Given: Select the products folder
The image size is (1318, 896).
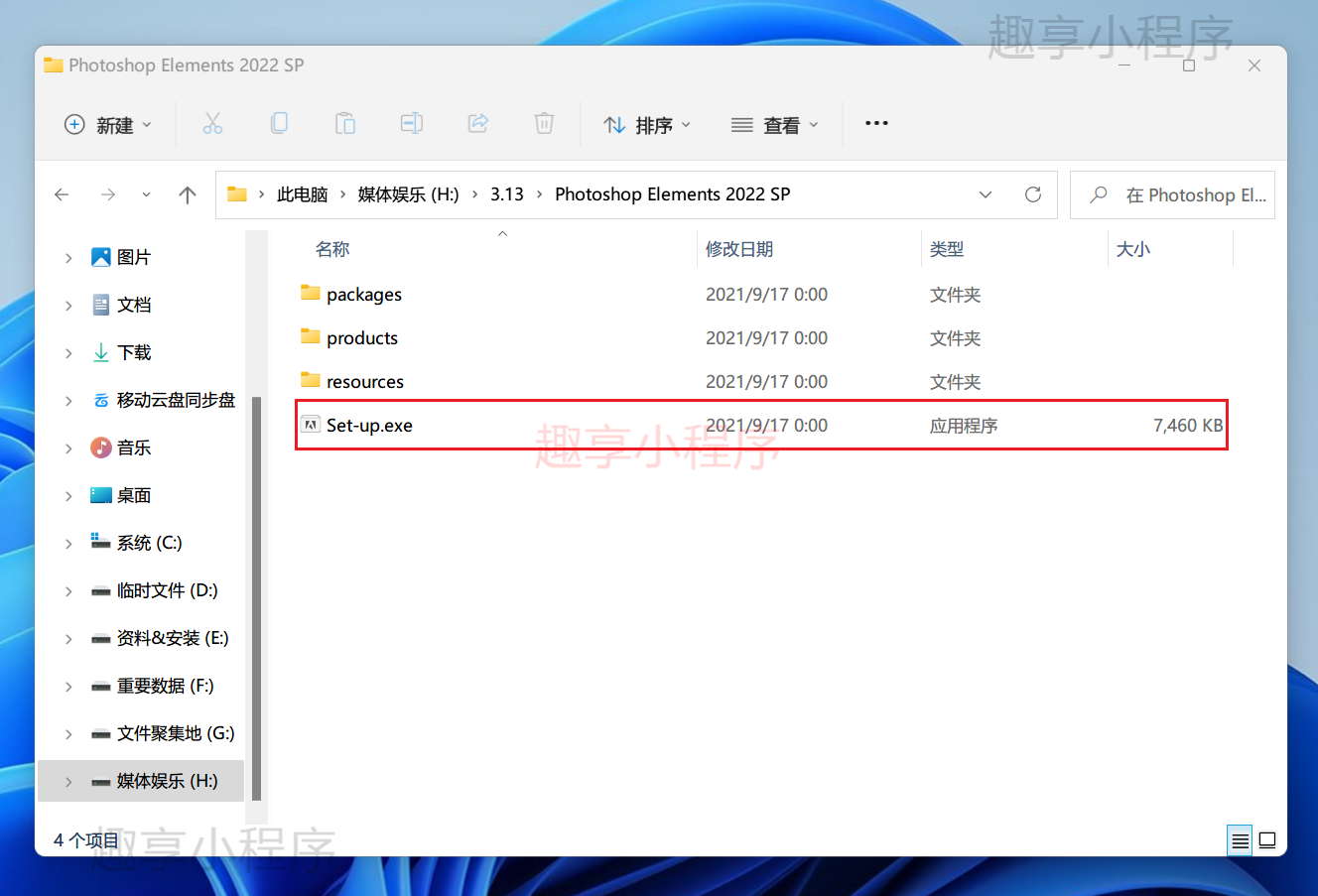Looking at the screenshot, I should (362, 338).
